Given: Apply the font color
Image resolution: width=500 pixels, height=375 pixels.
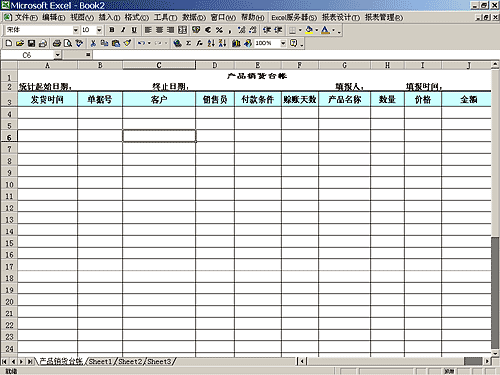Looking at the screenshot, I should point(325,30).
